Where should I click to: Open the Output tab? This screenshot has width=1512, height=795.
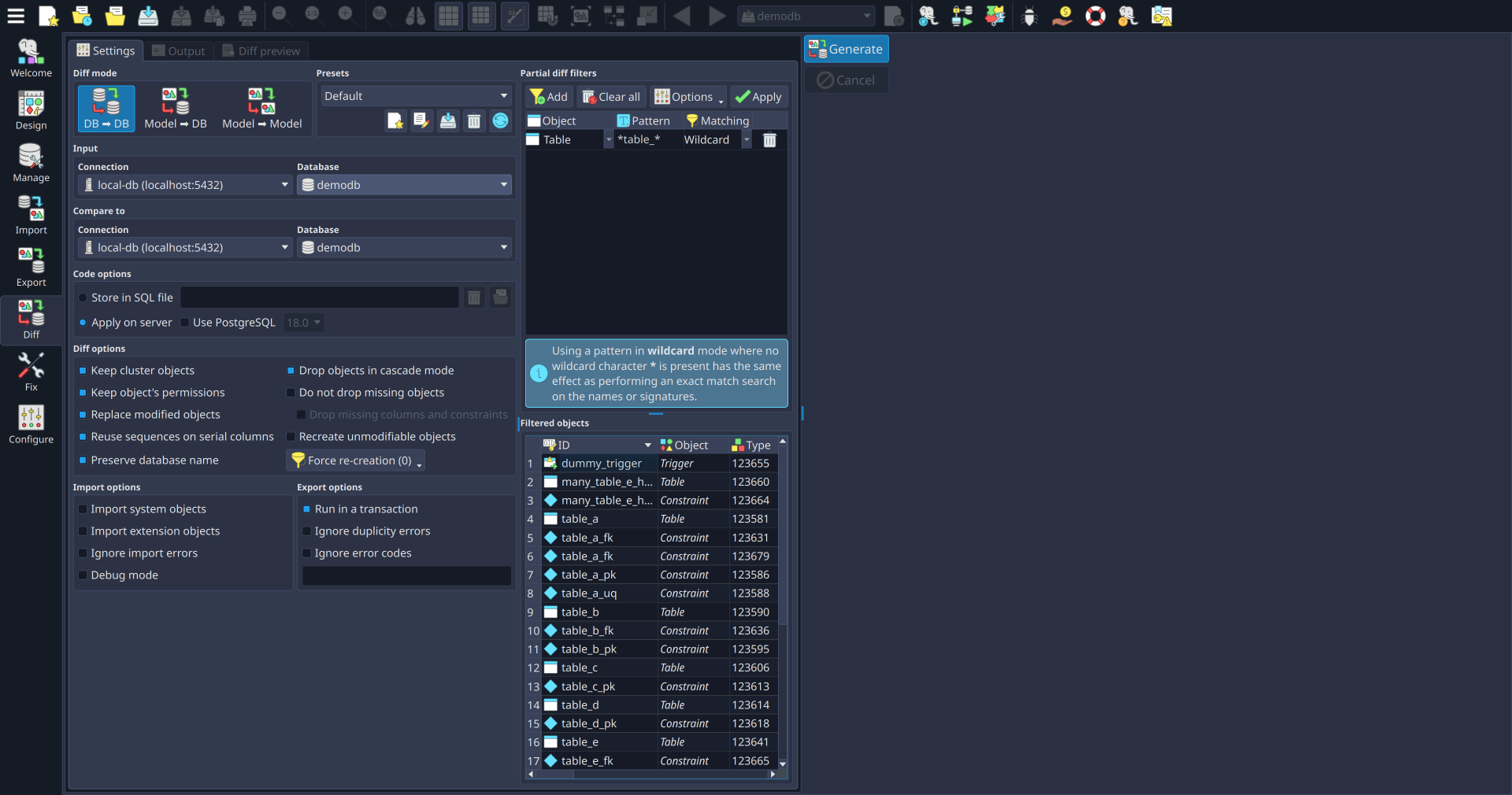pos(178,50)
